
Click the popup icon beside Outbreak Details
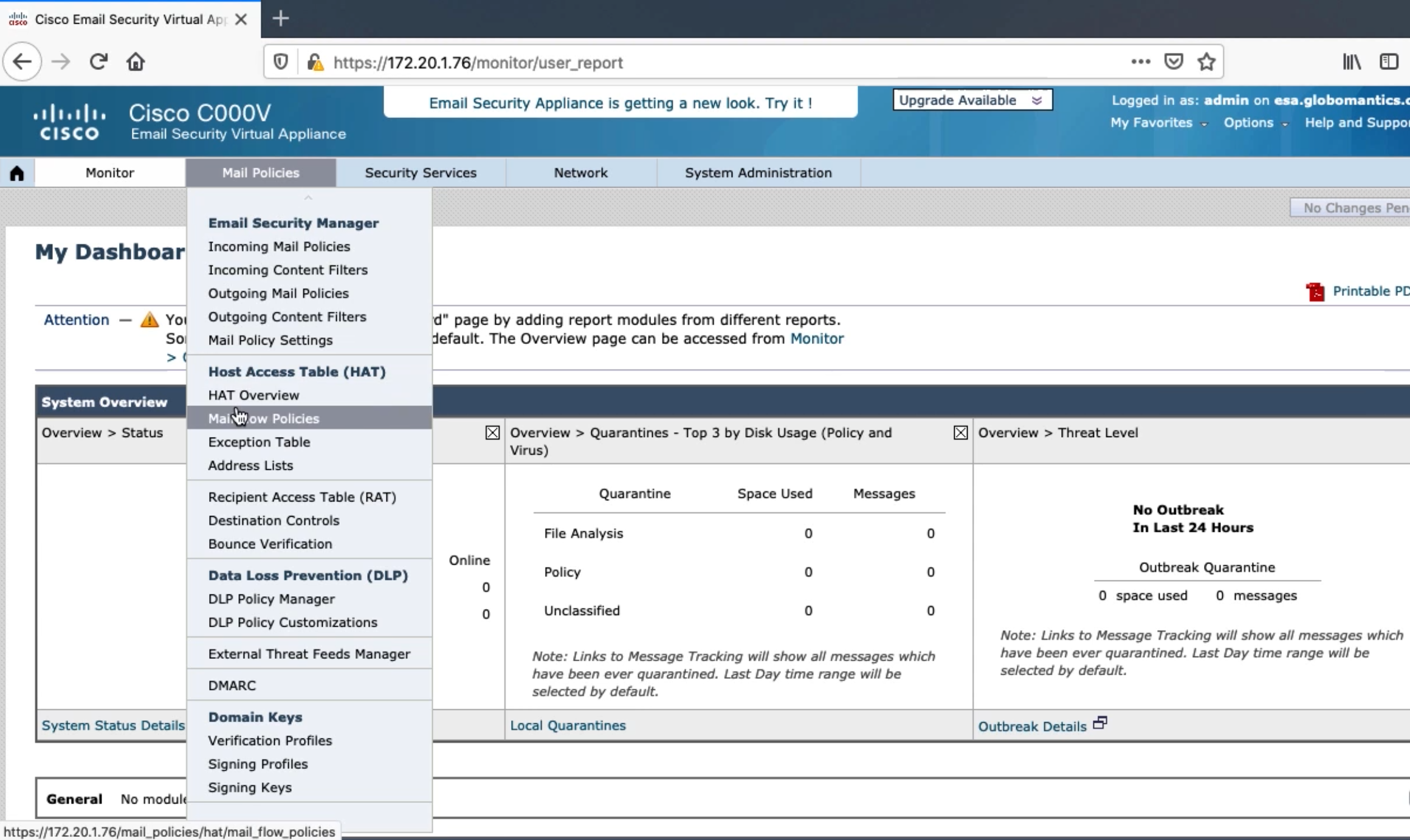(1100, 723)
